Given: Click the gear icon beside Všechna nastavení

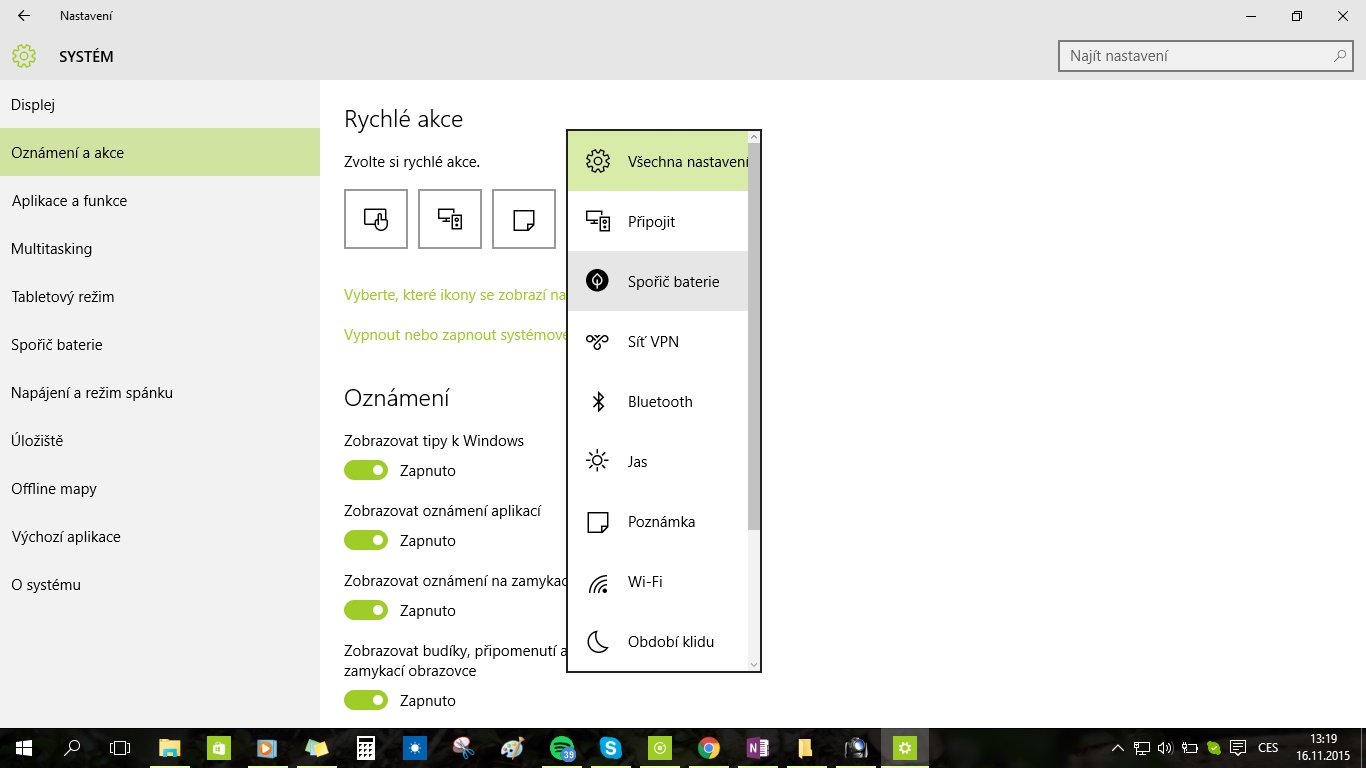Looking at the screenshot, I should (597, 161).
